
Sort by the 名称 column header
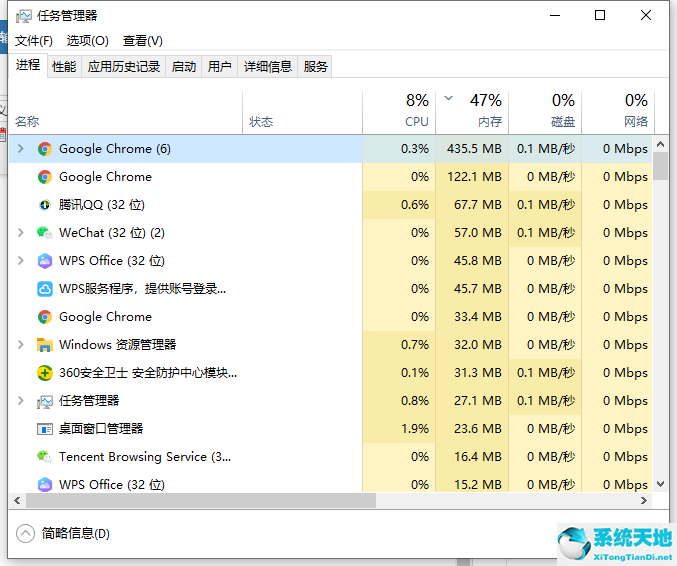(125, 112)
